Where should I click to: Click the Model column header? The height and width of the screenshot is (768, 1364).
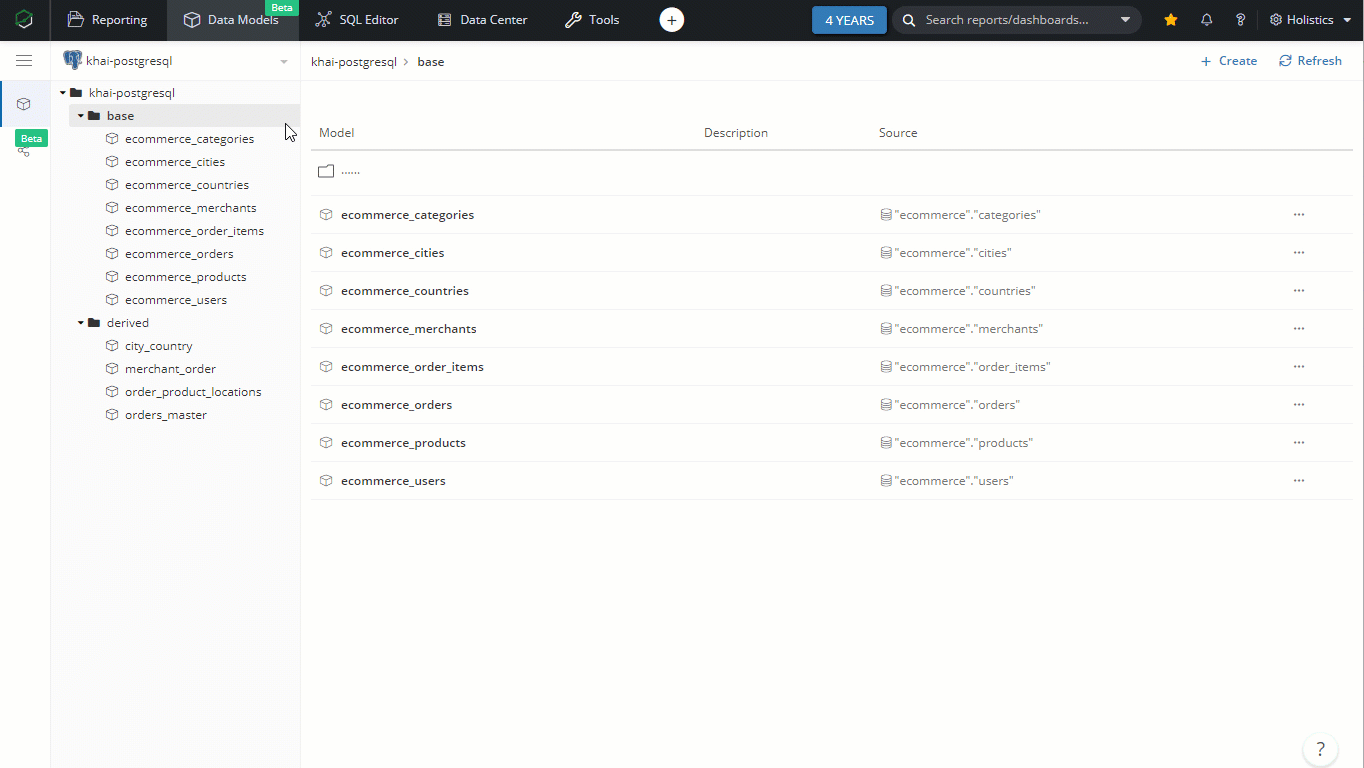coord(336,133)
